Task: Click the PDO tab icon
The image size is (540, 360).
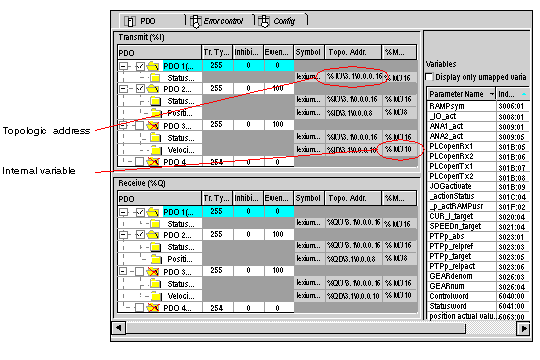Action: (x=130, y=21)
